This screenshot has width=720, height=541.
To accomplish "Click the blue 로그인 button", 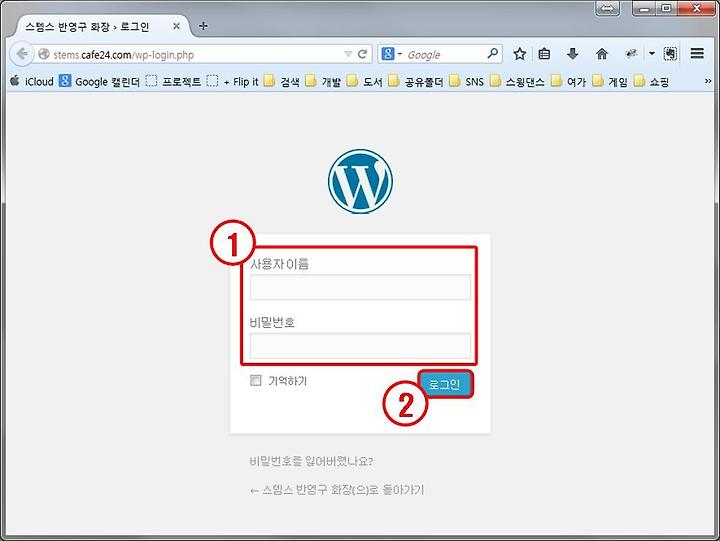I will click(444, 384).
